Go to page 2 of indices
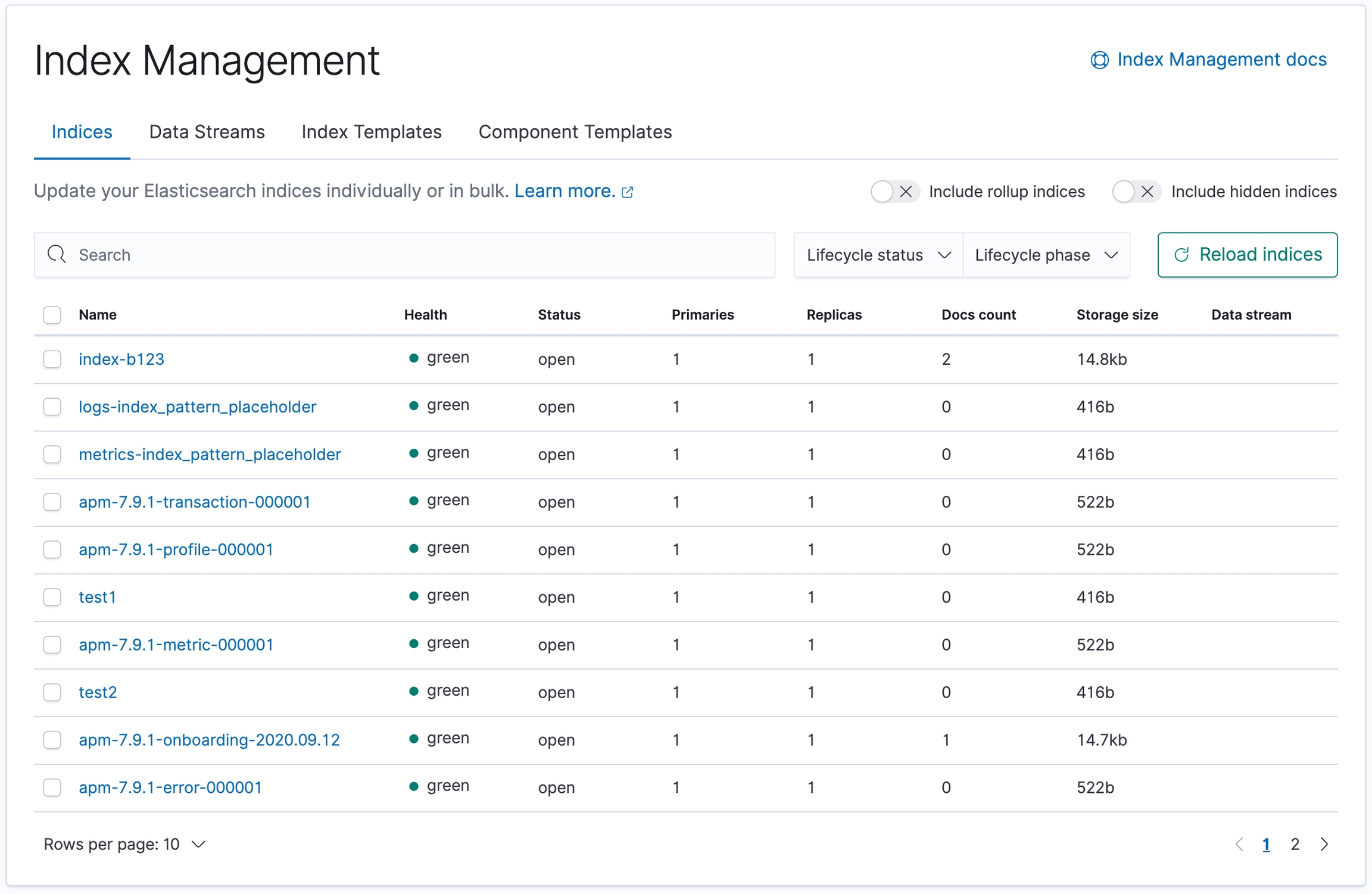 [x=1295, y=844]
